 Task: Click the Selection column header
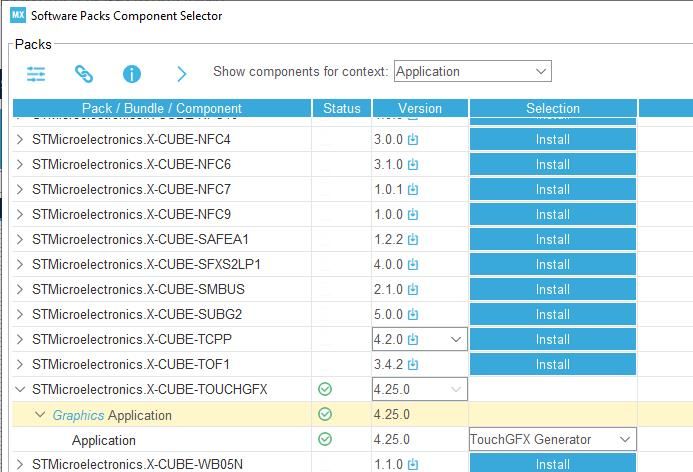553,108
